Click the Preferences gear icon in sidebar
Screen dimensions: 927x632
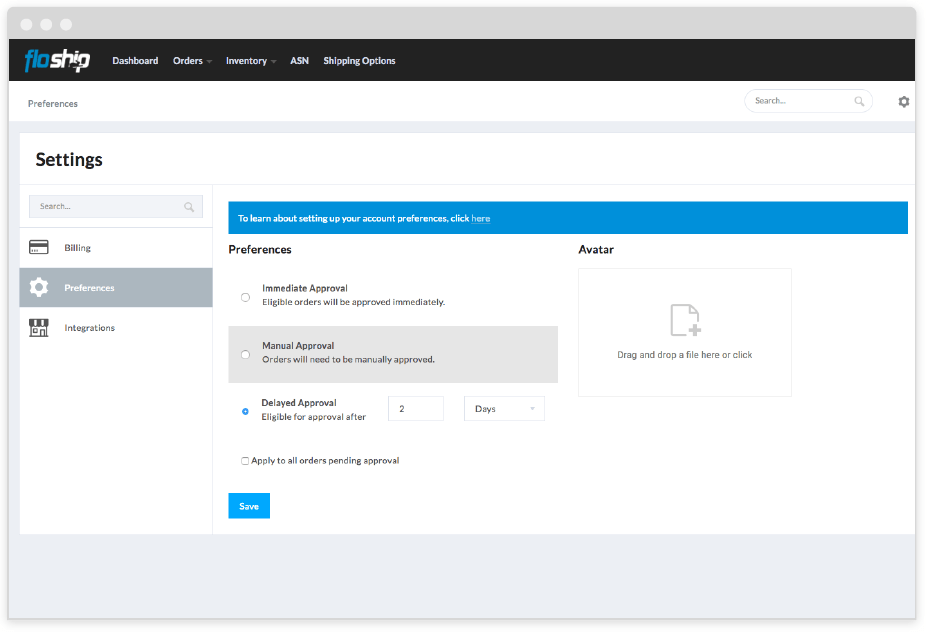pos(39,288)
